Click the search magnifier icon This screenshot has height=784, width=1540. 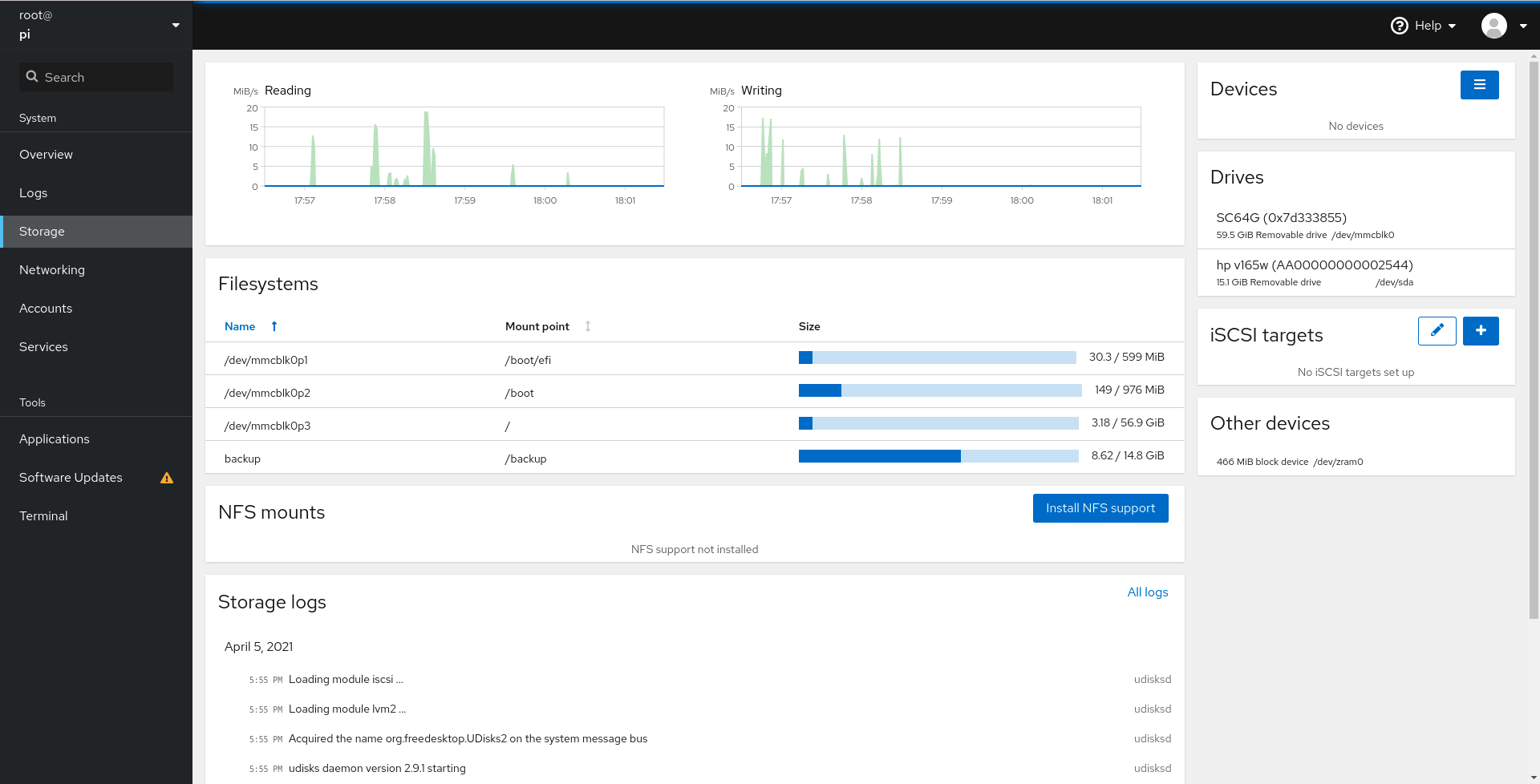coord(32,77)
